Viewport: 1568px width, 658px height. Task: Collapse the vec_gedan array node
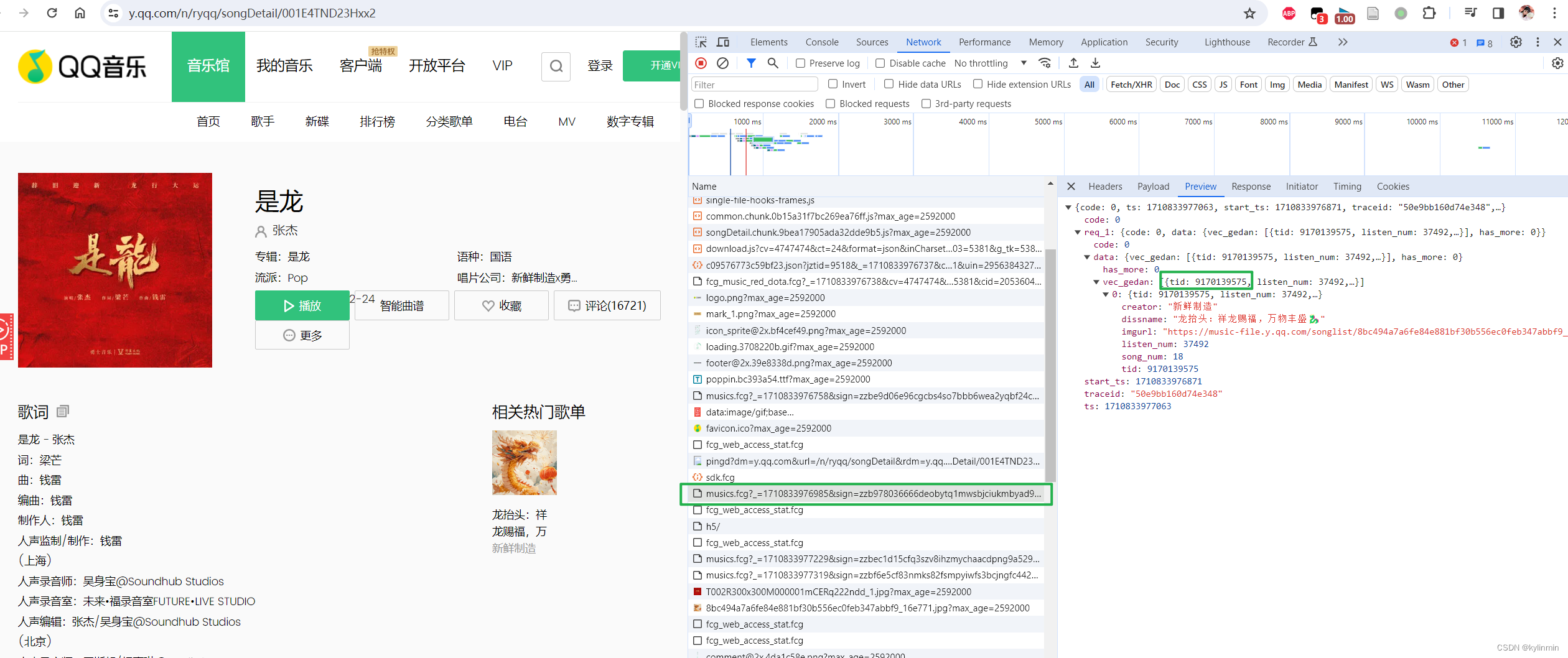[1096, 282]
